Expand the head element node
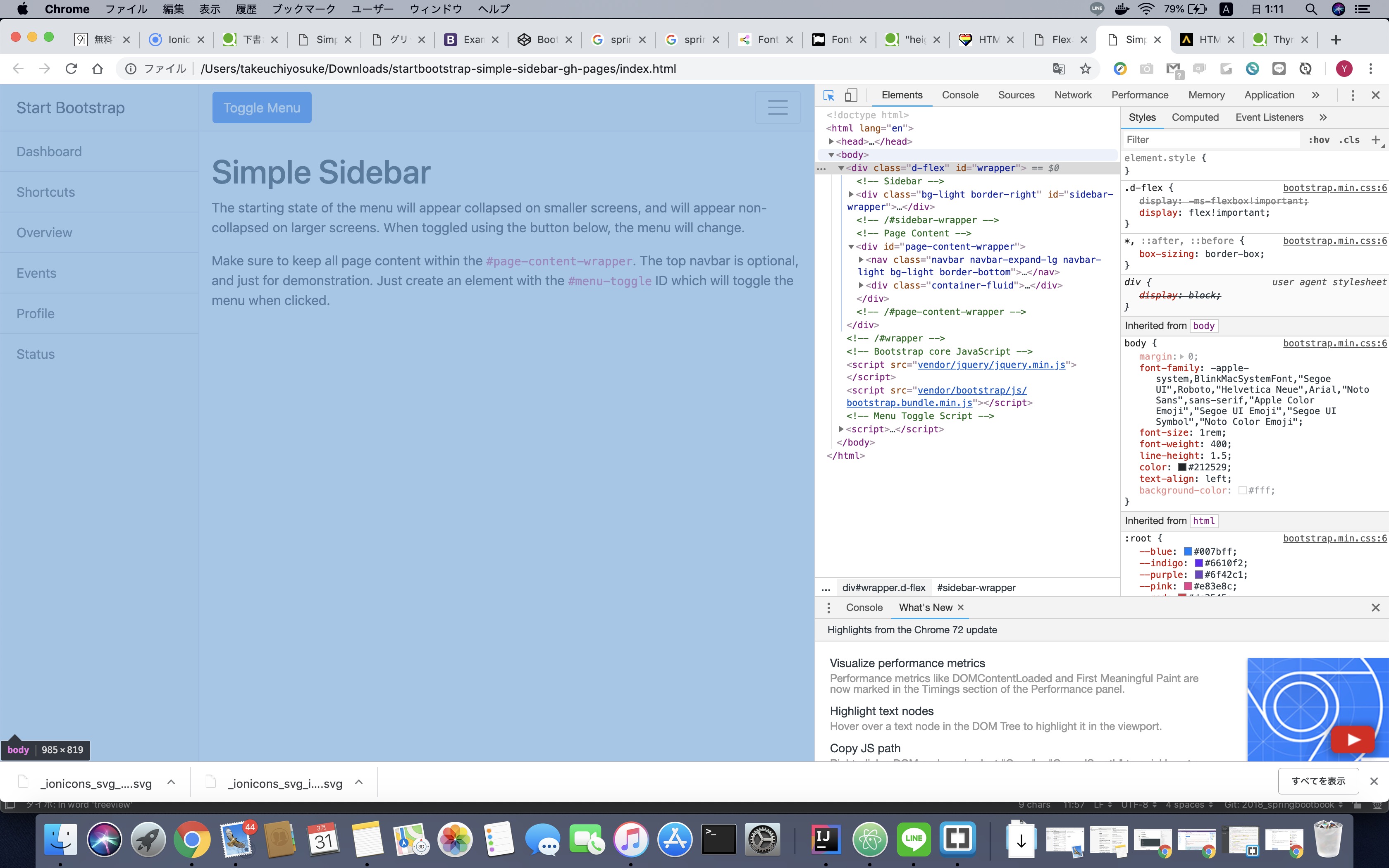The height and width of the screenshot is (868, 1389). [x=831, y=141]
